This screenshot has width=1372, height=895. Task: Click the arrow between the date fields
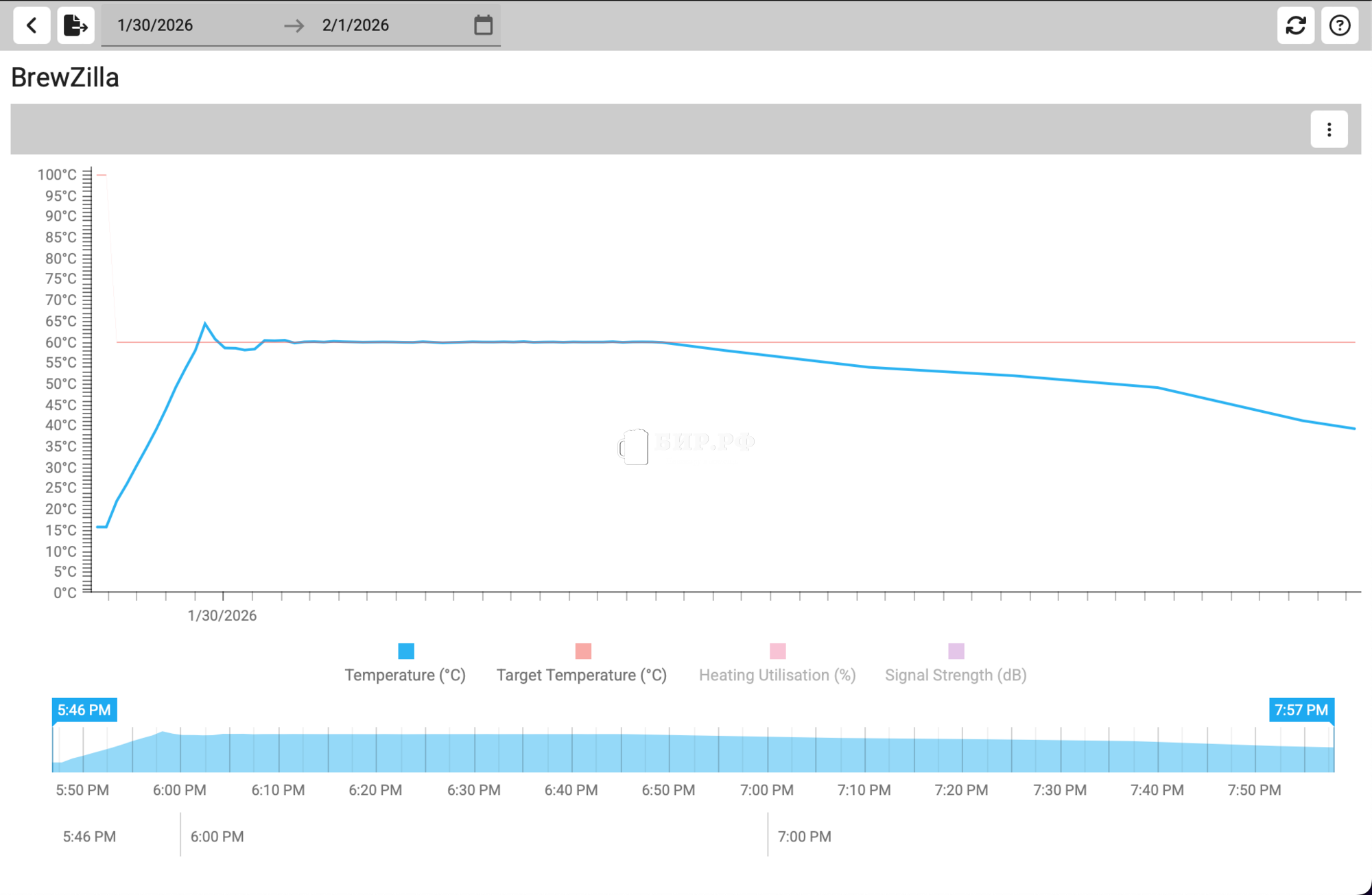(x=294, y=25)
